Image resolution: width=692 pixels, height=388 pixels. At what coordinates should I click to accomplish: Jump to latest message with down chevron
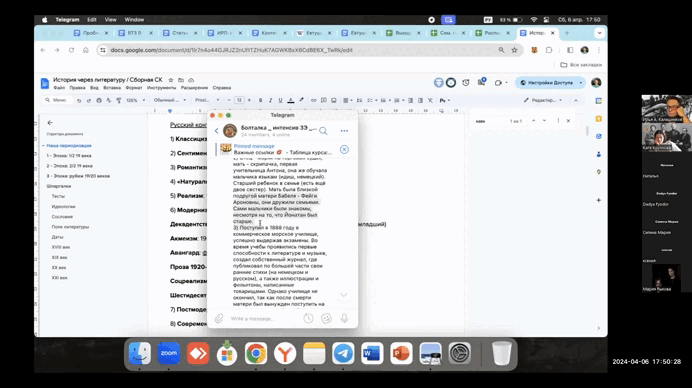coord(343,295)
